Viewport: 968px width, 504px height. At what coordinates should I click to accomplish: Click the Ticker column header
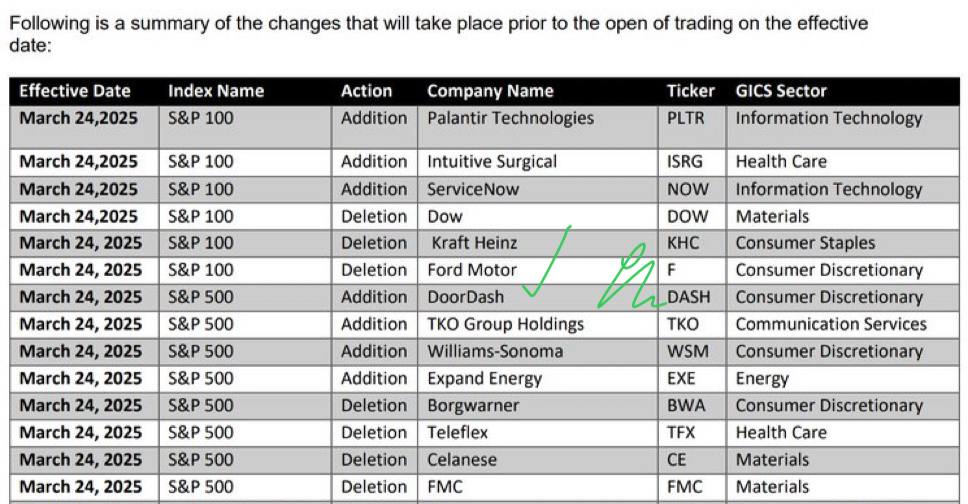click(690, 91)
